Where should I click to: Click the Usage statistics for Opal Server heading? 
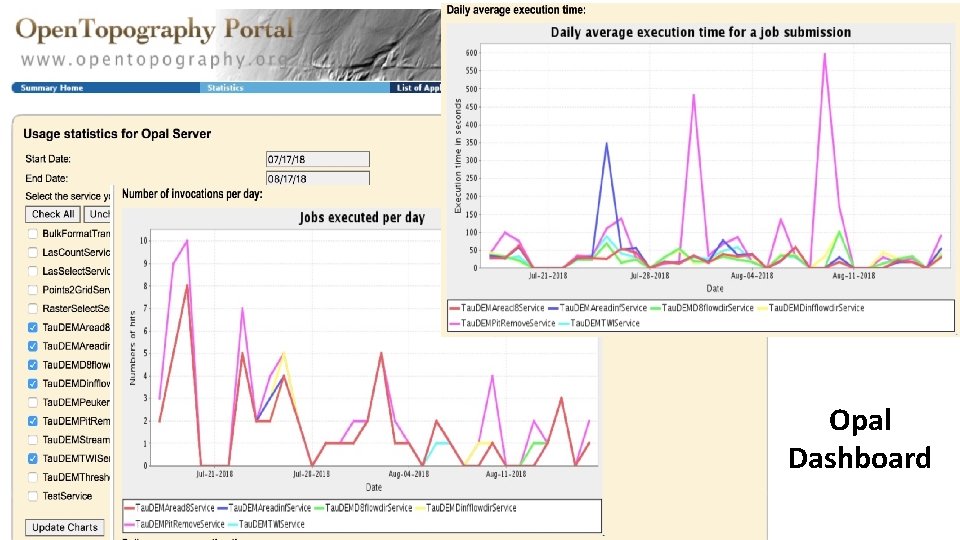(x=117, y=134)
